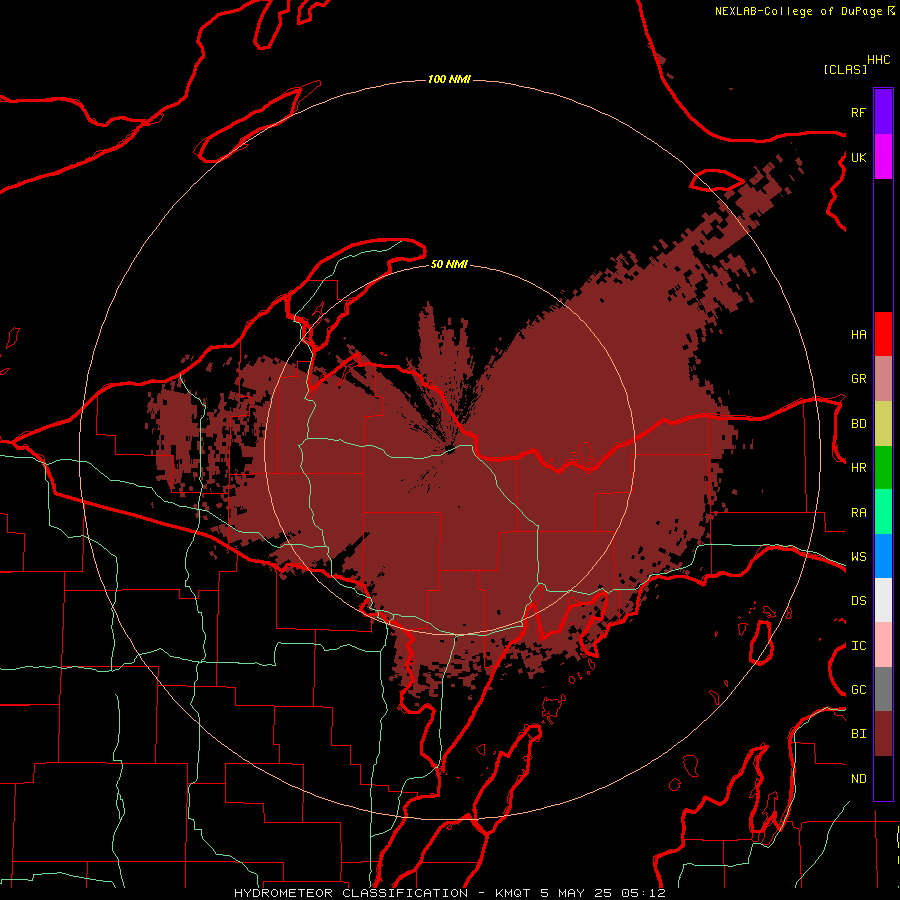Click the HA red legend swatch

point(883,334)
